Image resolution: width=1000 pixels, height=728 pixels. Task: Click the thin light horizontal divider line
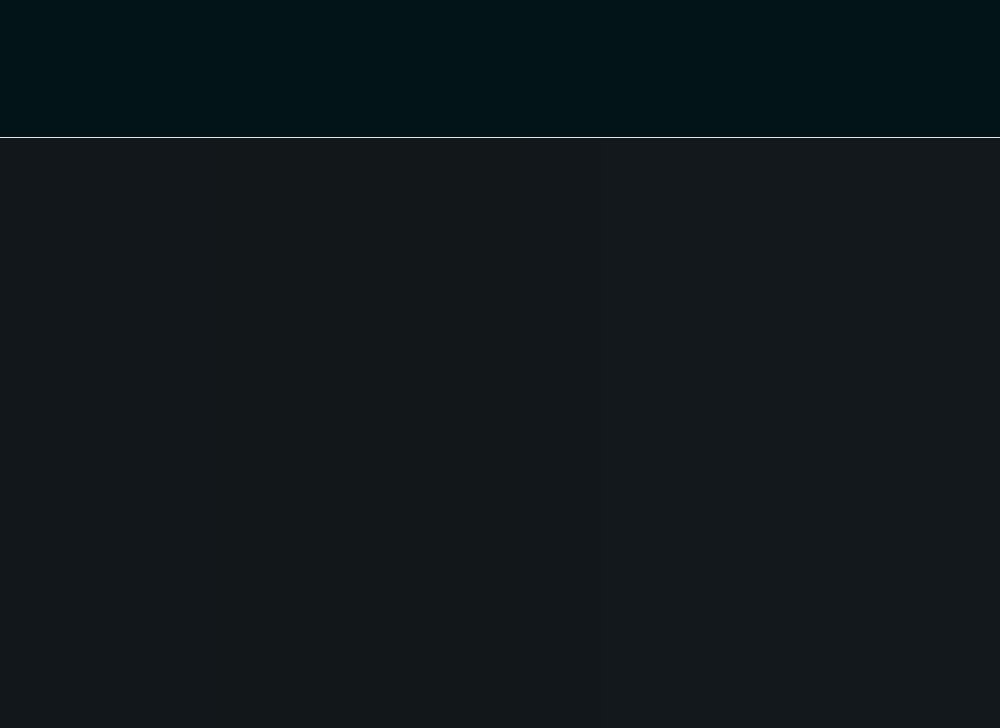[500, 137]
